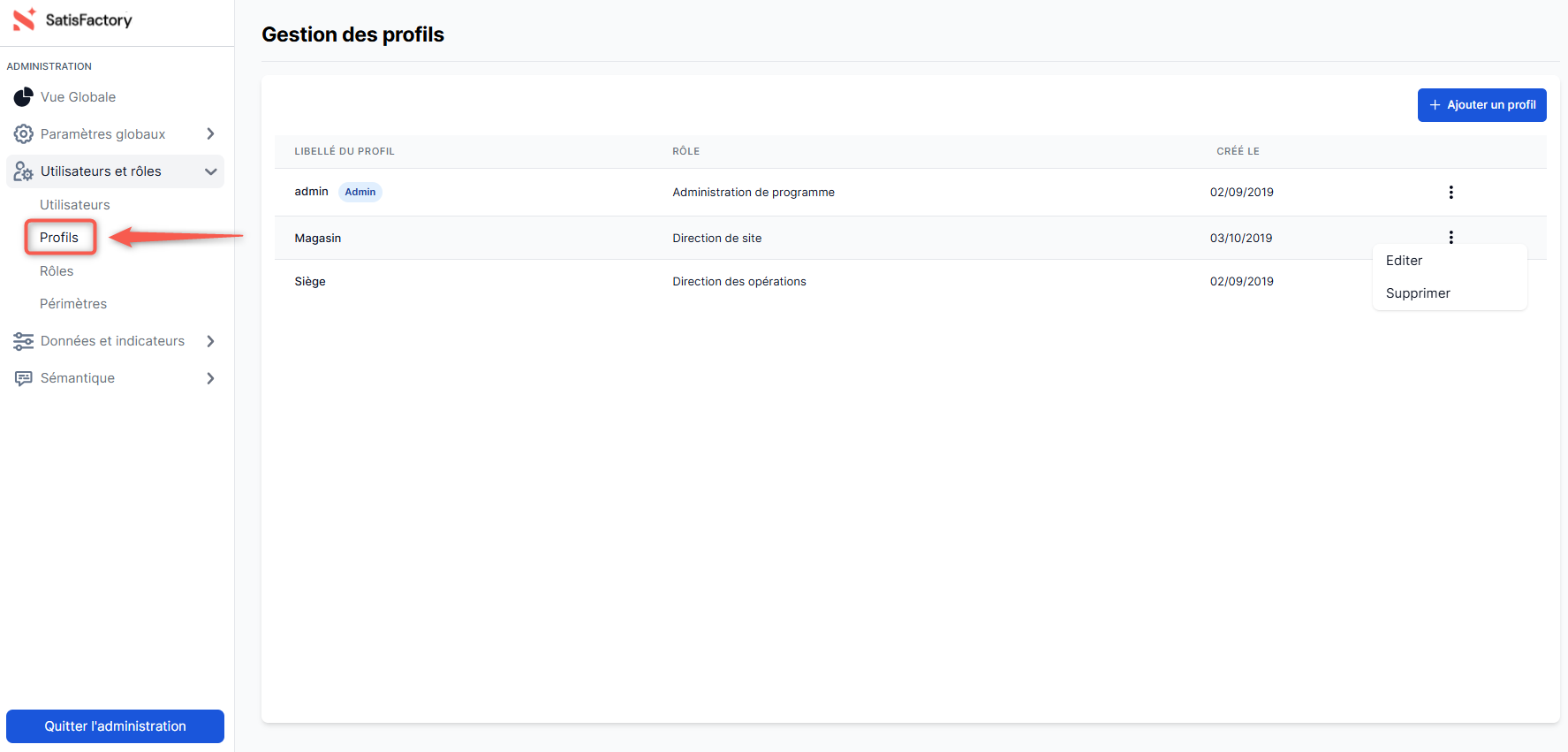Viewport: 1568px width, 752px height.
Task: Click the Données et indicateurs sliders icon
Action: coord(23,341)
